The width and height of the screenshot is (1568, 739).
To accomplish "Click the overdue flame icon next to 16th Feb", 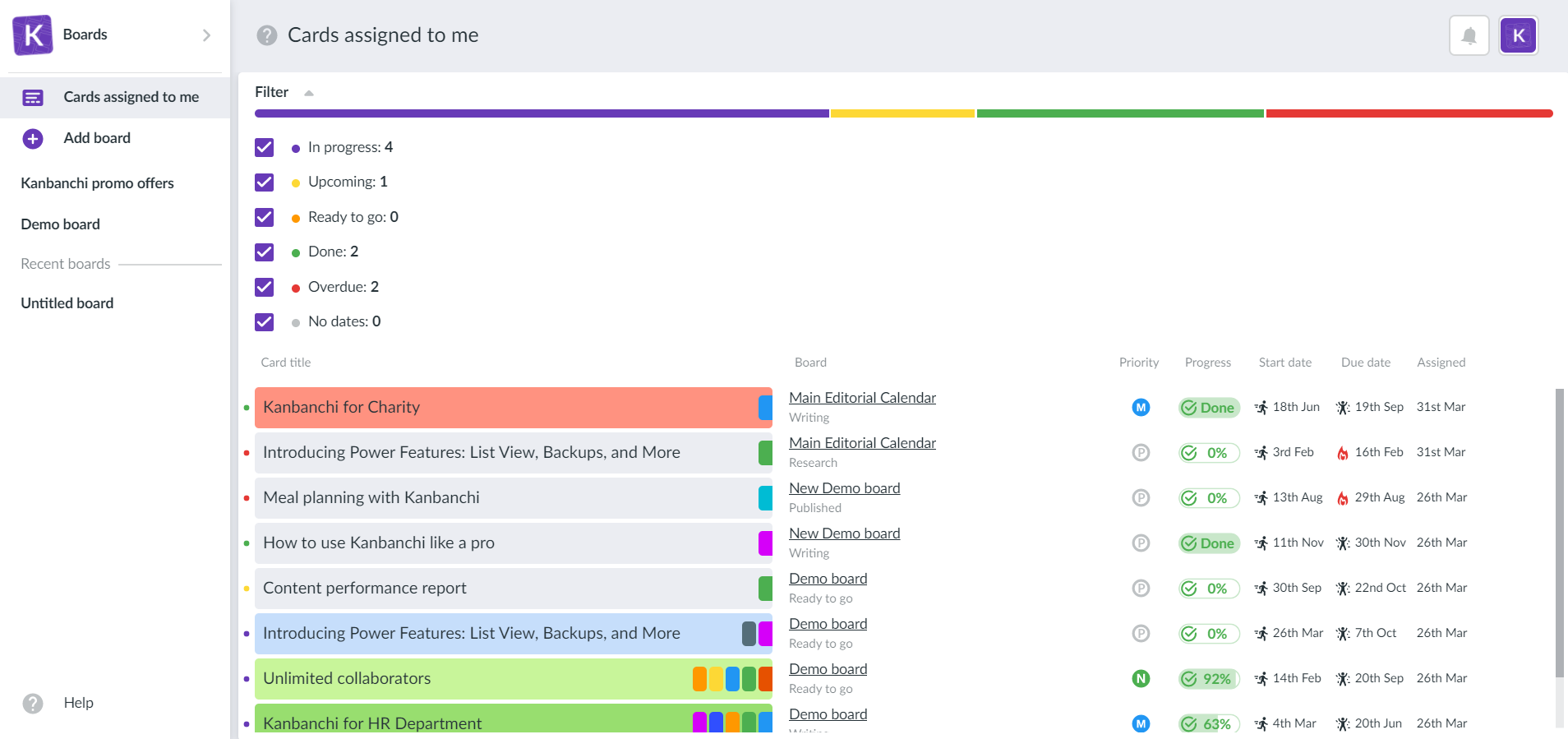I will pos(1343,453).
